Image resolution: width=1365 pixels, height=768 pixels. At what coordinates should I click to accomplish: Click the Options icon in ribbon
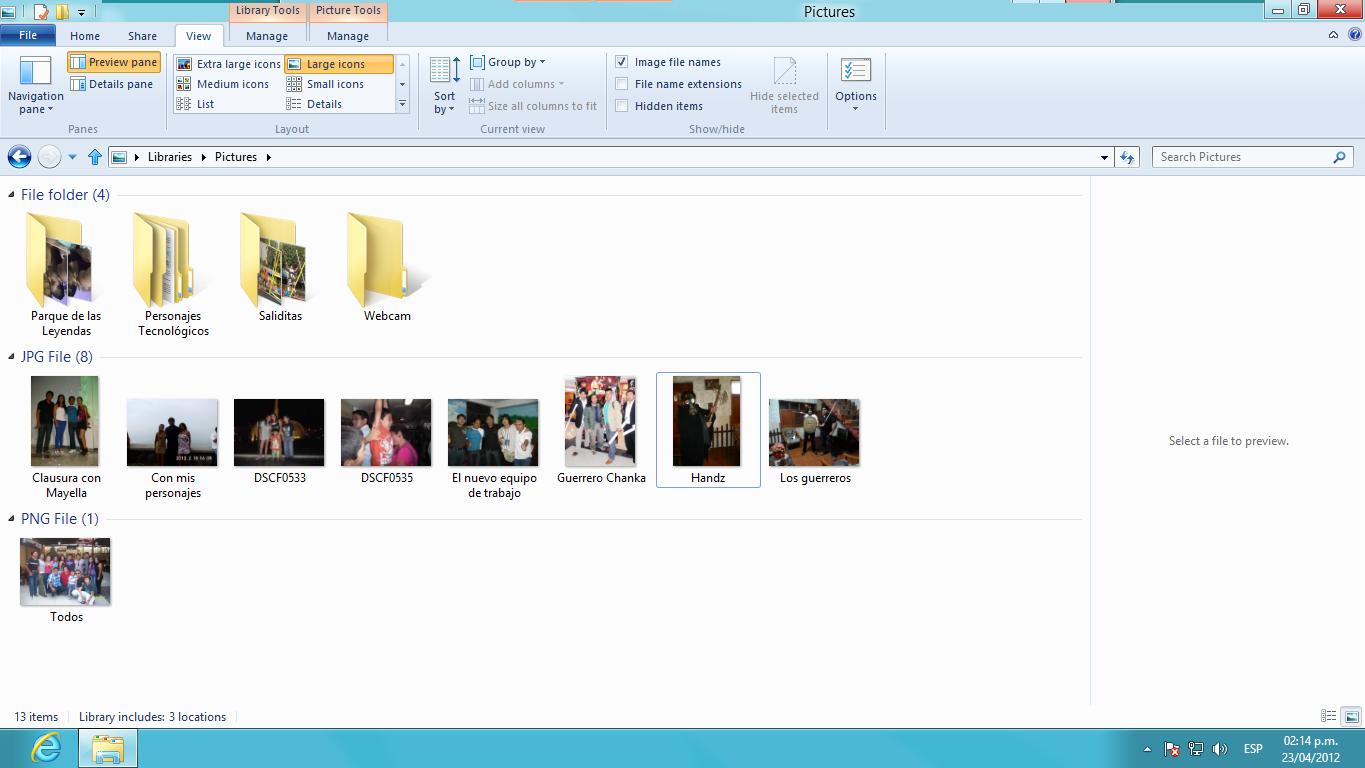(855, 72)
